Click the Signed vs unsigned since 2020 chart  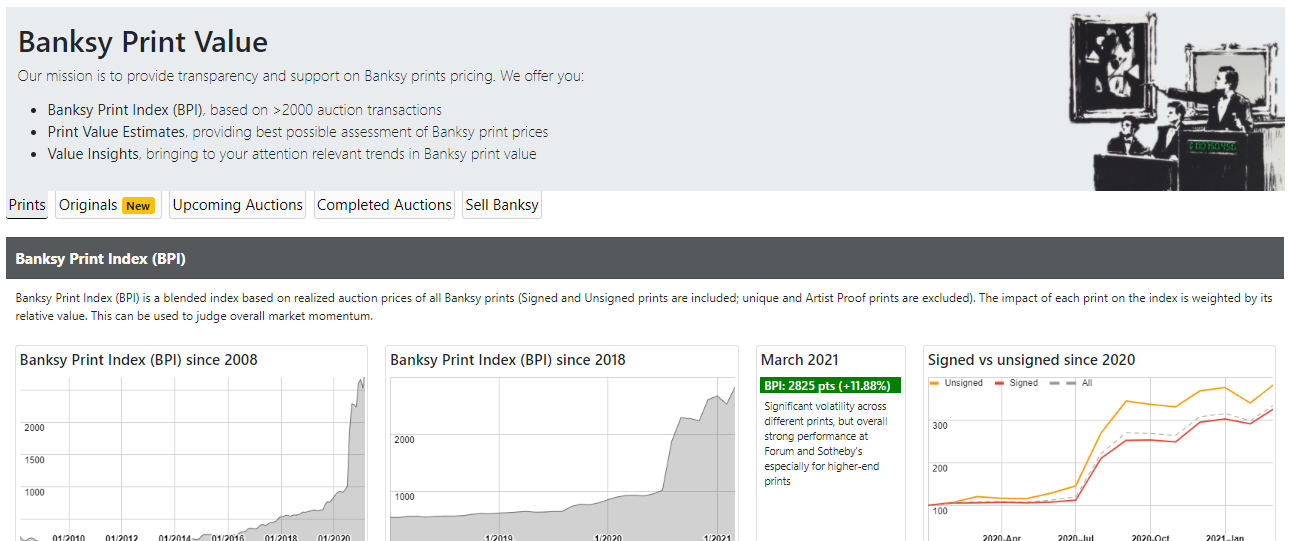coord(1100,460)
